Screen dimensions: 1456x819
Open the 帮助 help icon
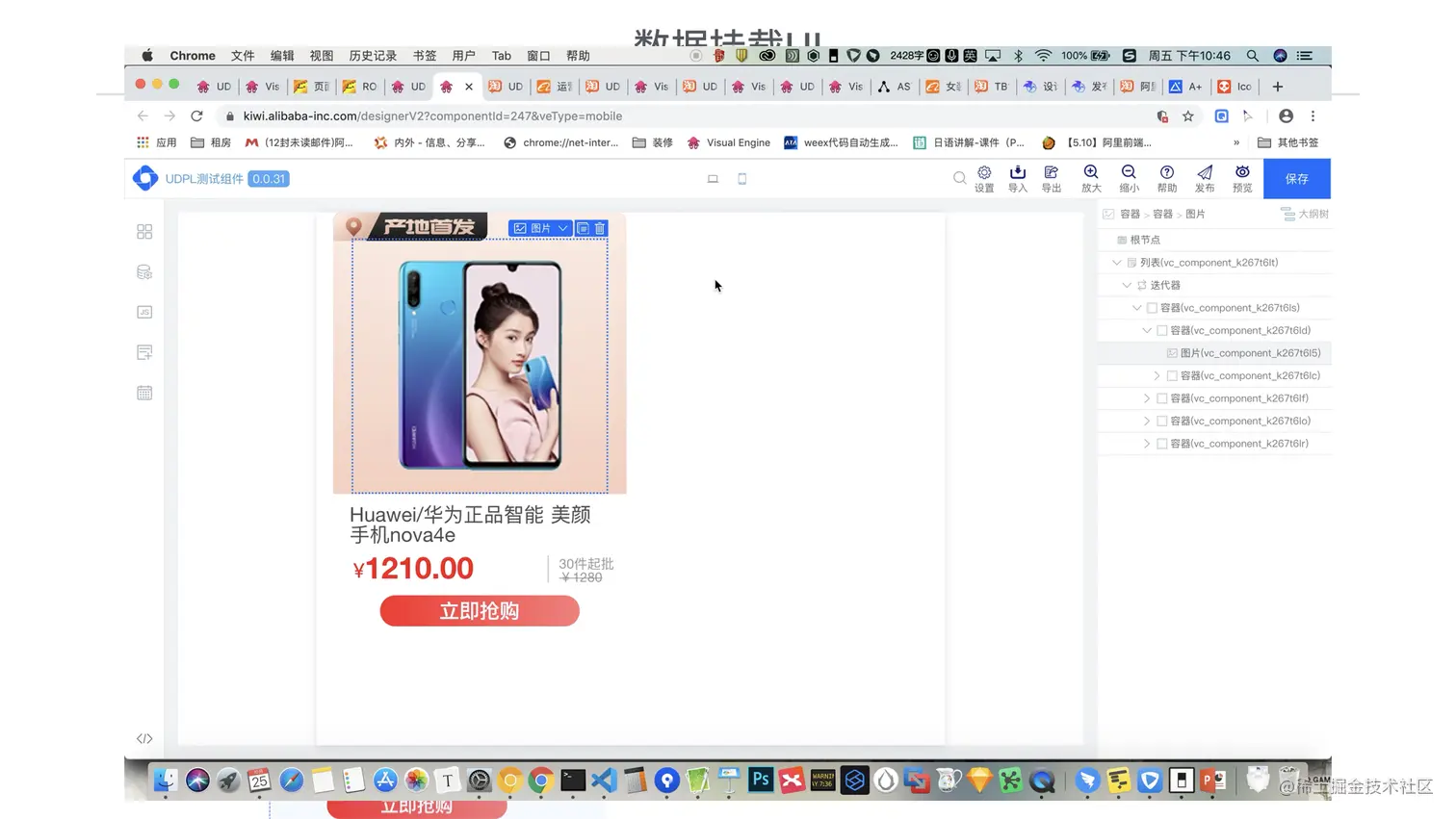click(1167, 172)
